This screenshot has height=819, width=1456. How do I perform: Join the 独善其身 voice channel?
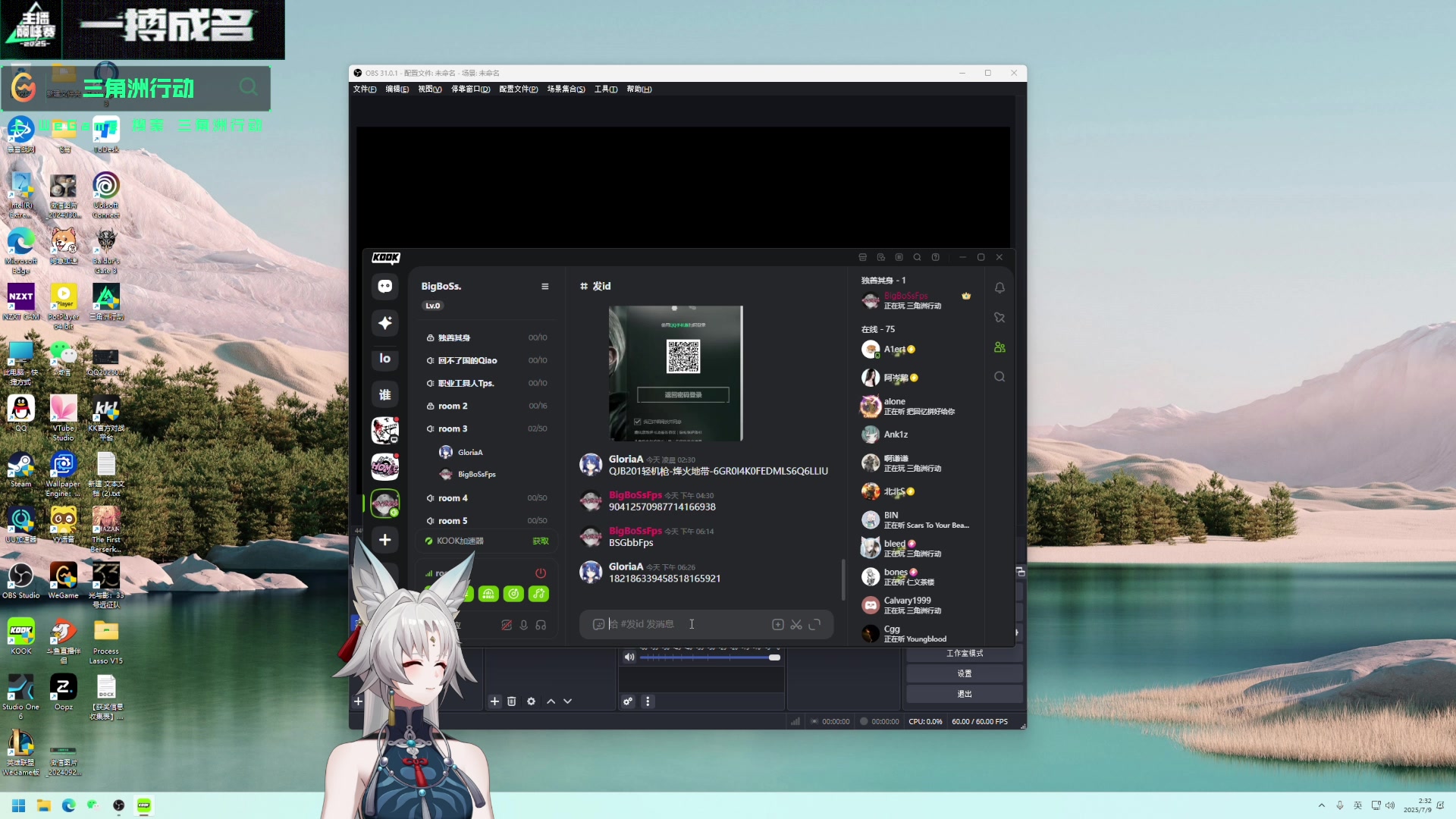486,338
